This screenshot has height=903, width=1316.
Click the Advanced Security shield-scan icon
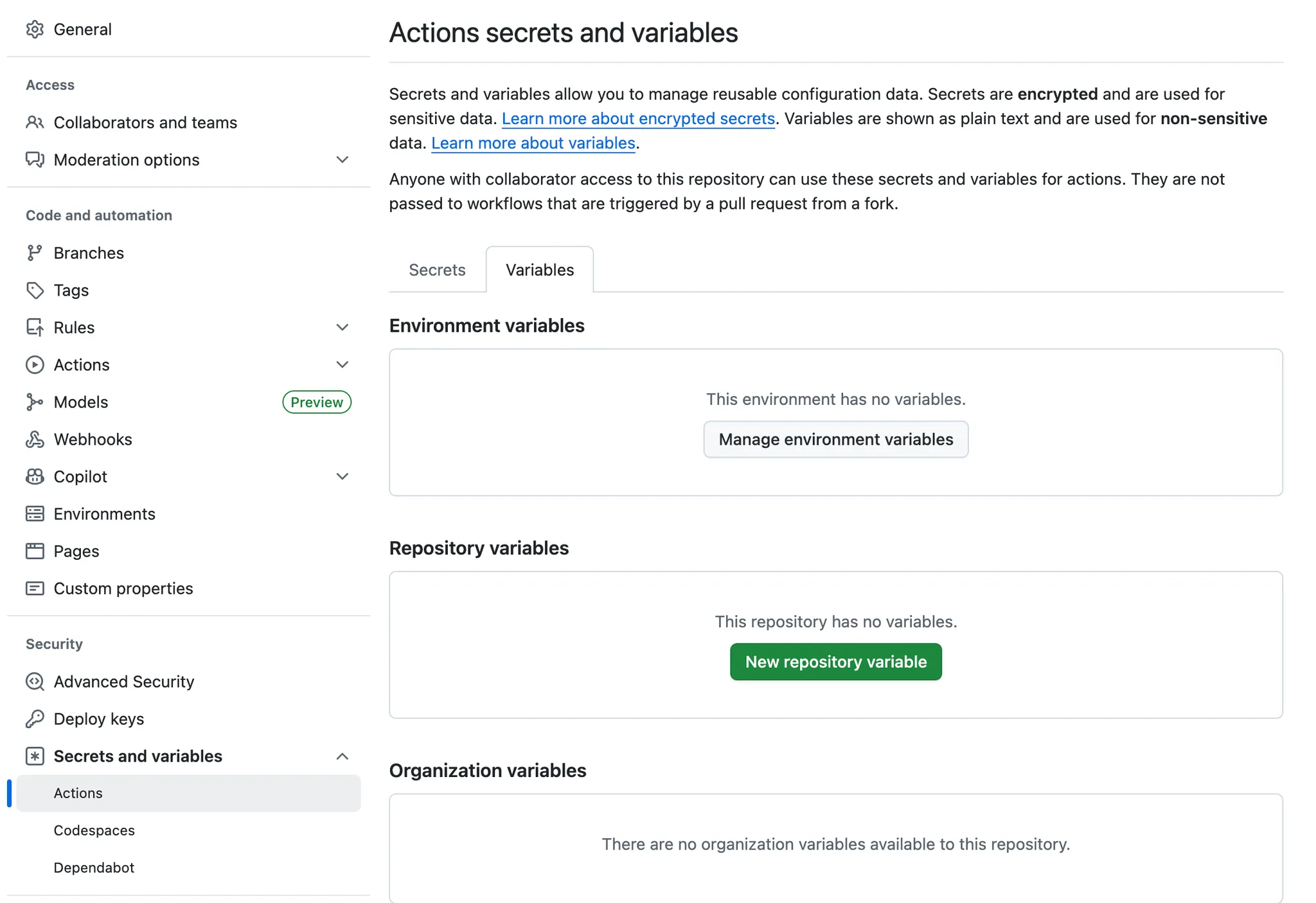(x=35, y=682)
